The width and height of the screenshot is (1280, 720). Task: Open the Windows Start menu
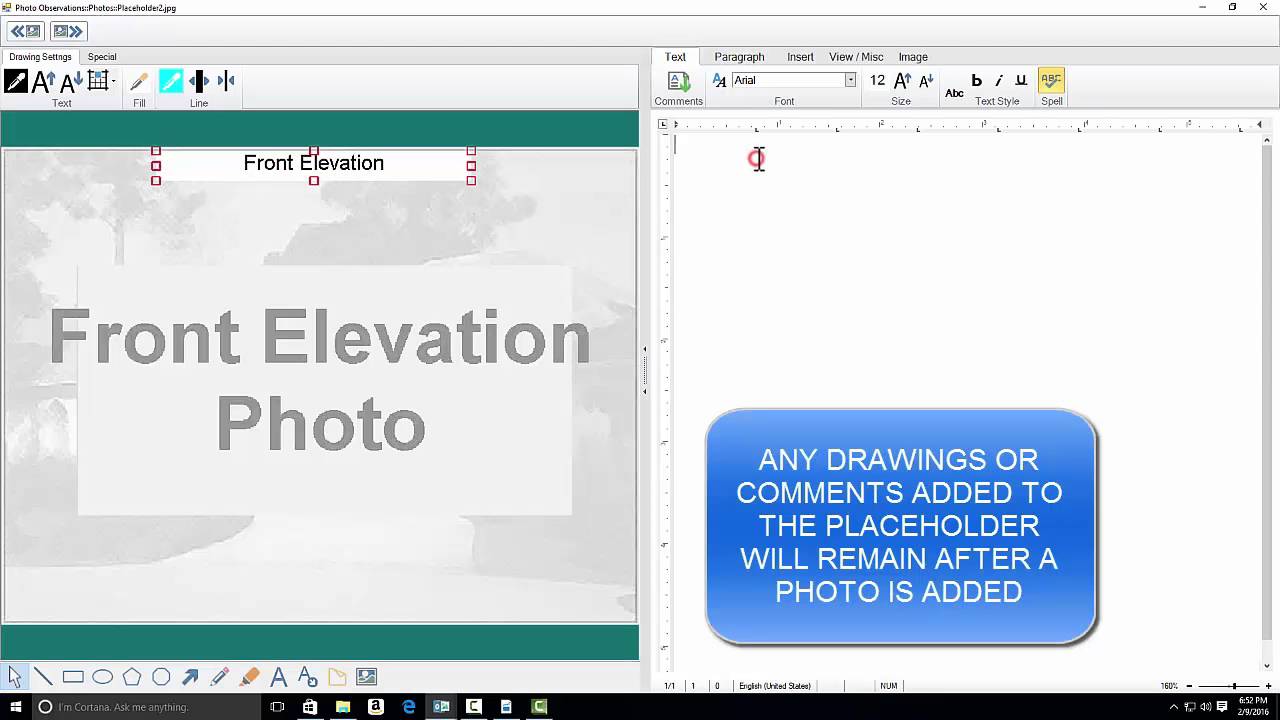tap(15, 707)
